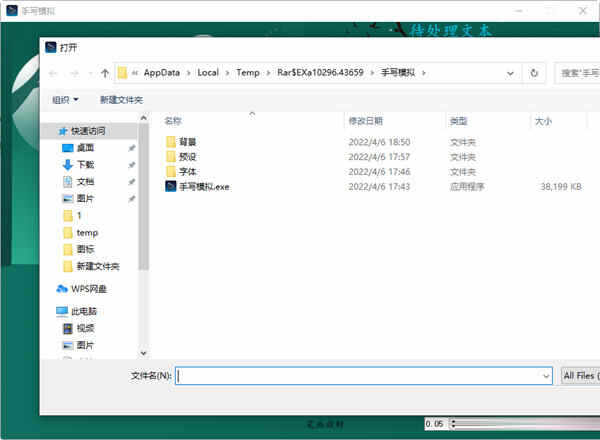Select the 手写模拟.exe file

[x=197, y=187]
